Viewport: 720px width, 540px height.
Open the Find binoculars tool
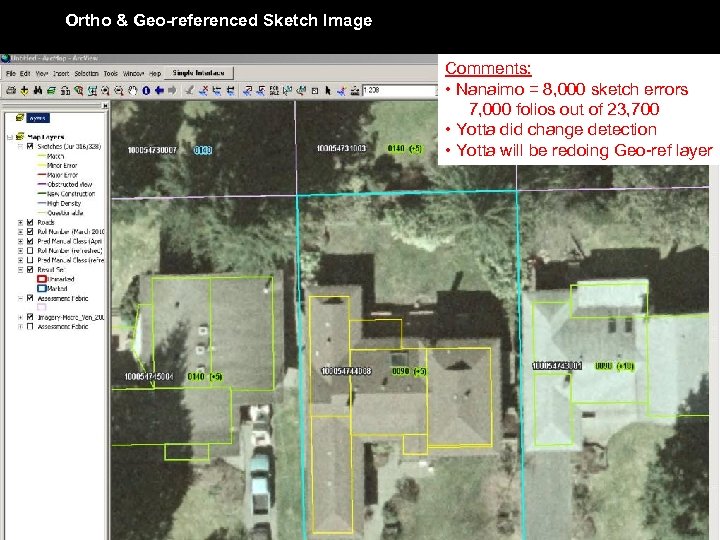(38, 90)
